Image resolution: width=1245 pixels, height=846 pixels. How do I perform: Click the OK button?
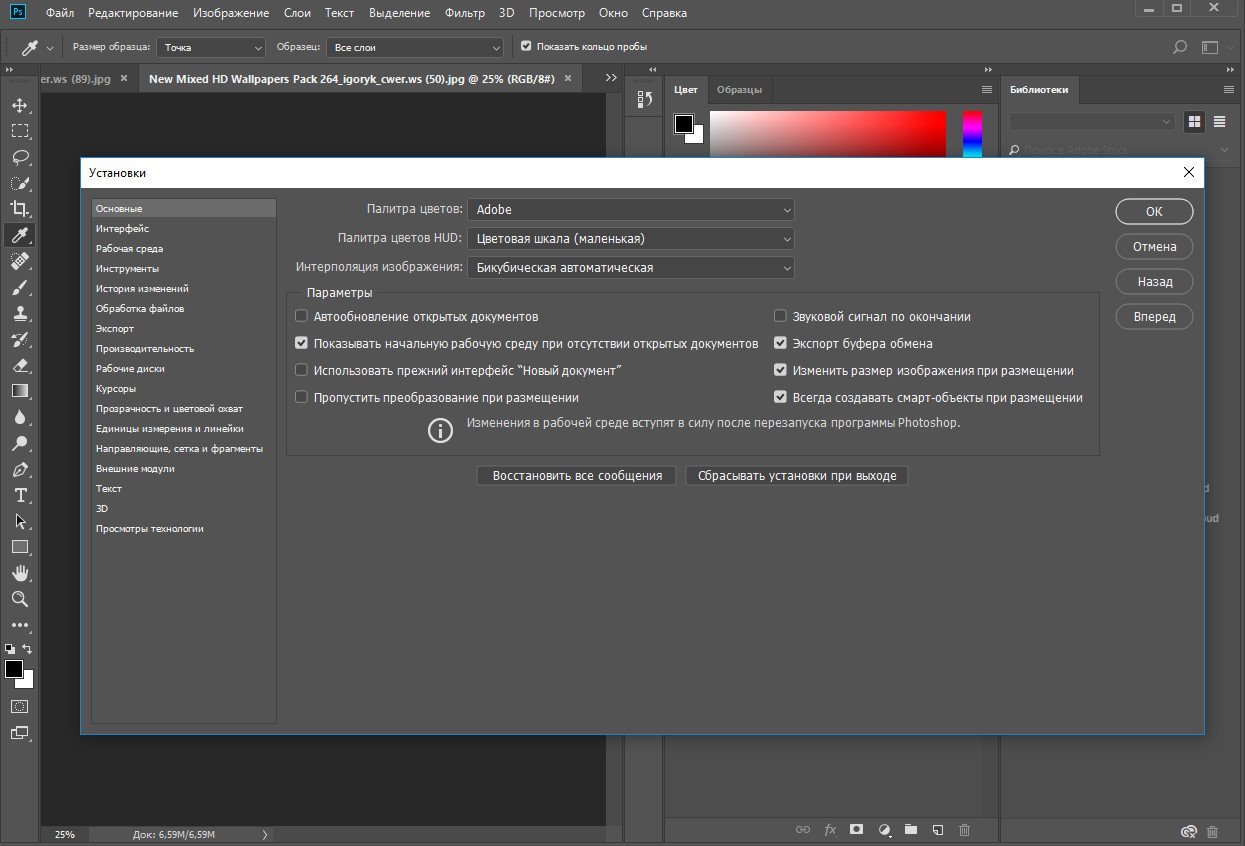tap(1154, 211)
